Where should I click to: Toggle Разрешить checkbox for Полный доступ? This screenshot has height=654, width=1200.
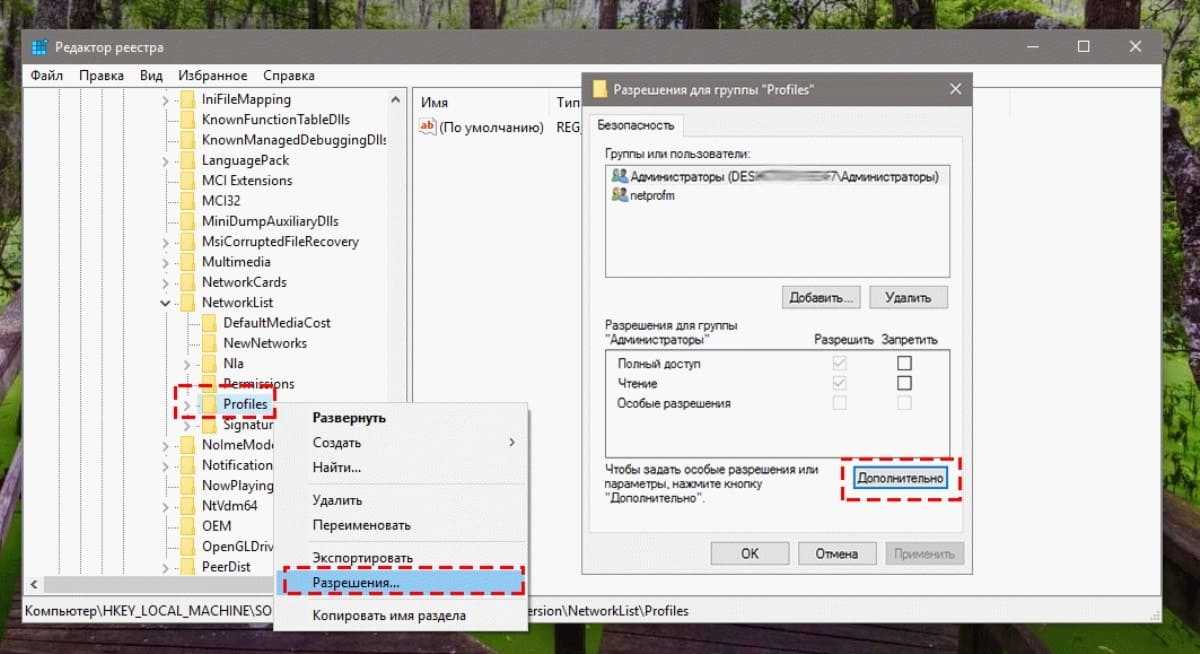pos(840,364)
